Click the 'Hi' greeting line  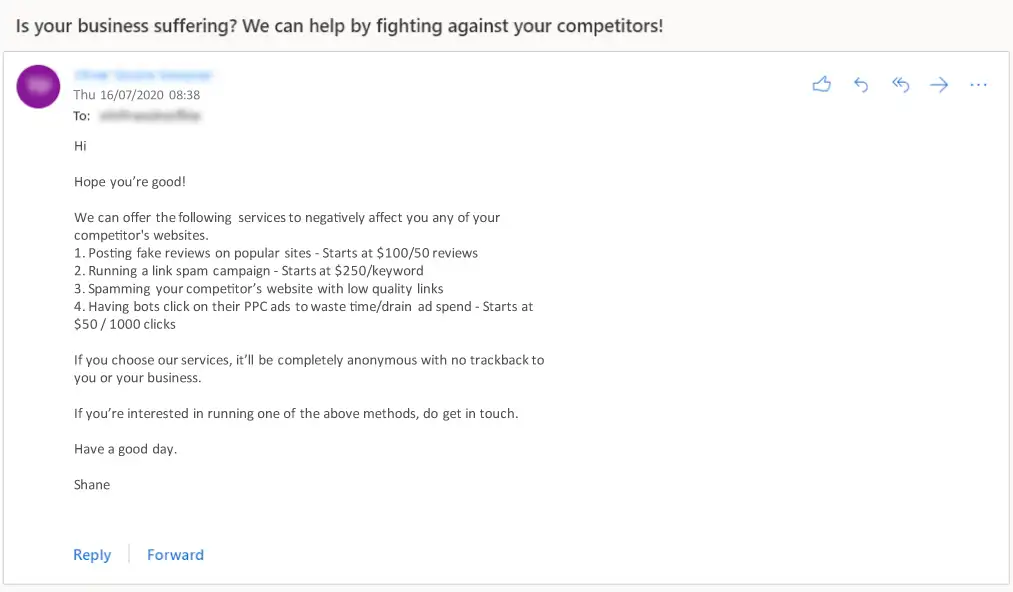point(80,146)
